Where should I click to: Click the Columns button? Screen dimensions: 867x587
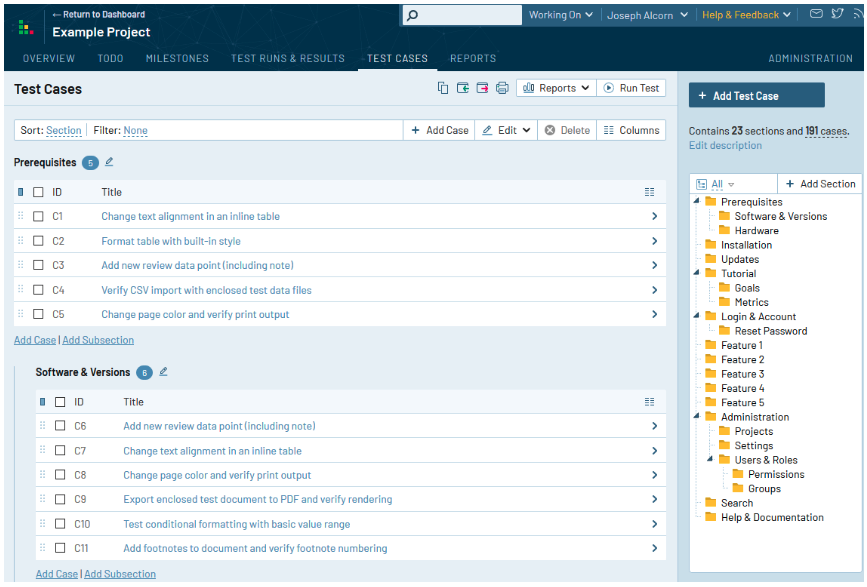tap(631, 130)
